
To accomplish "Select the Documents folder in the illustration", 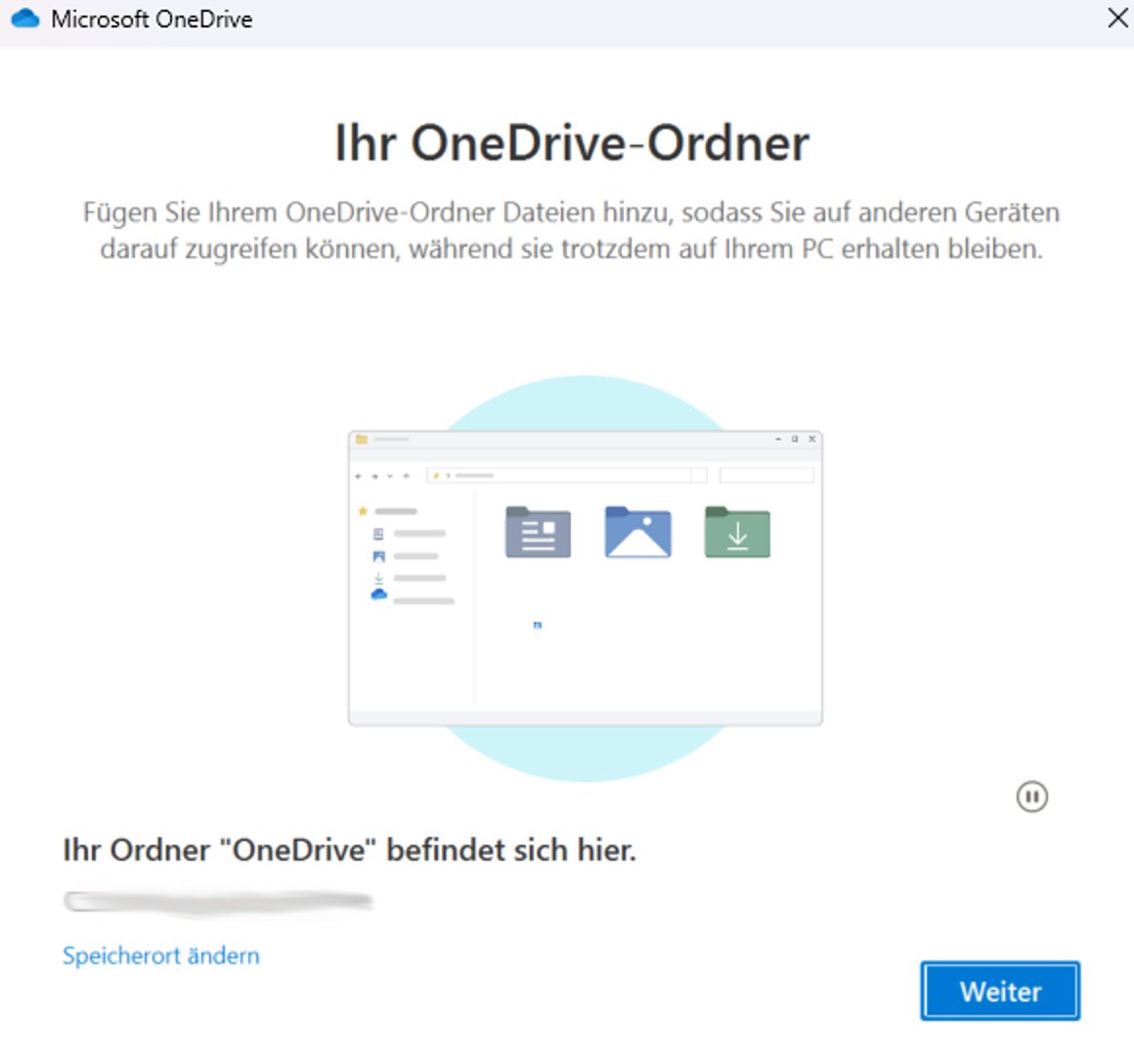I will [537, 531].
